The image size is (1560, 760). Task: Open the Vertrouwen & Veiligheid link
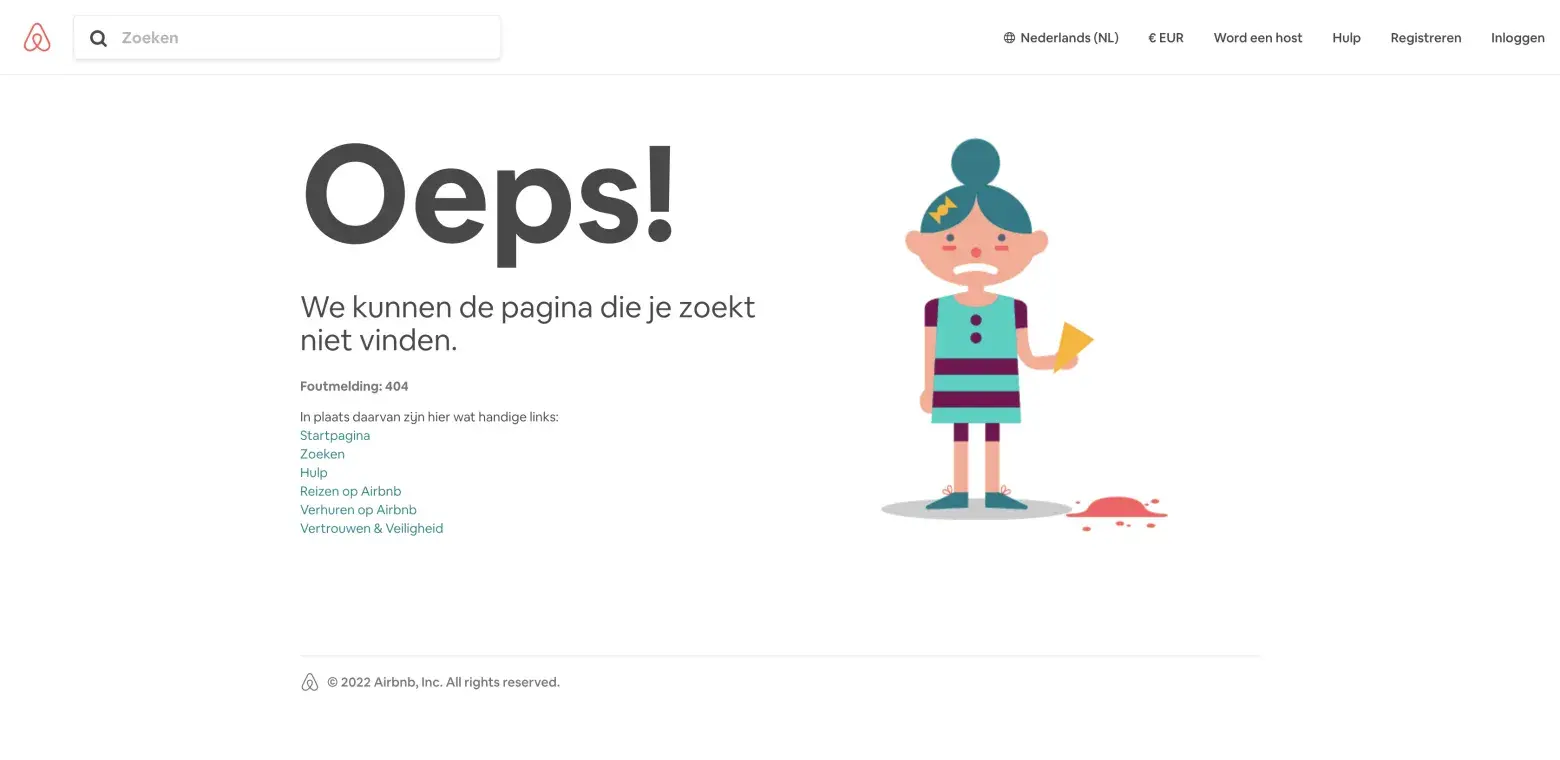point(372,528)
